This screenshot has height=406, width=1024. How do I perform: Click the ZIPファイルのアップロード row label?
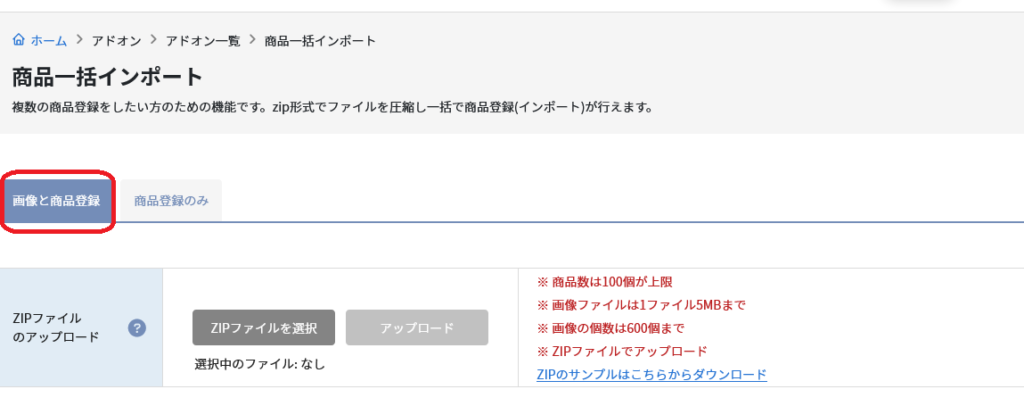(57, 327)
